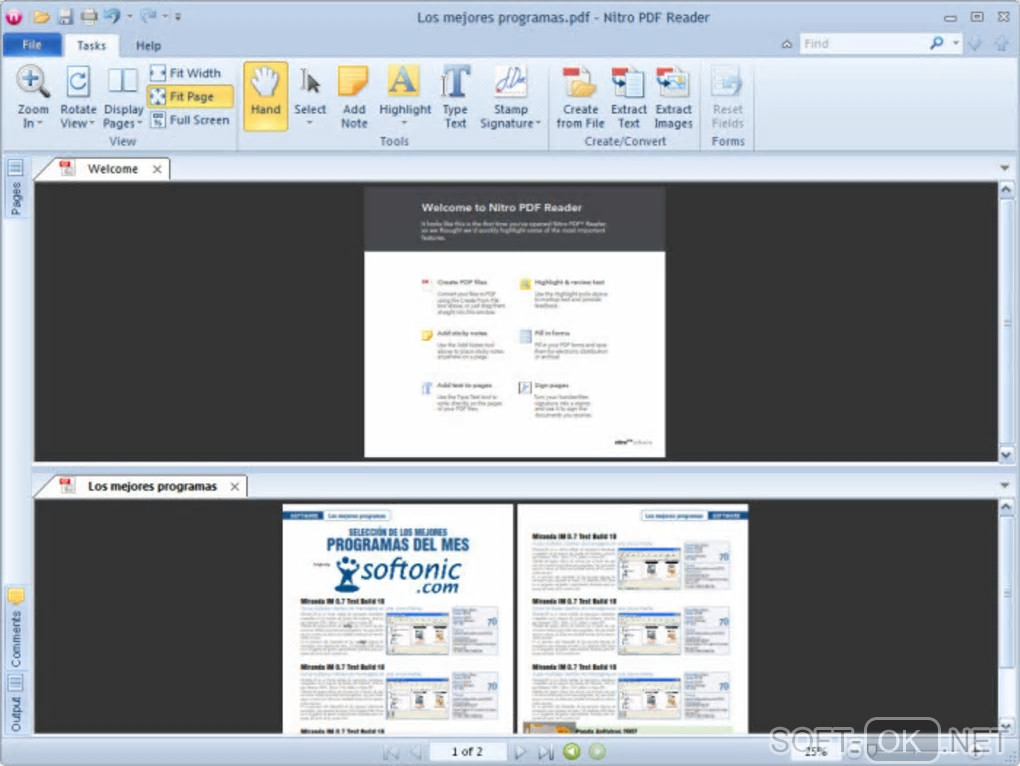Click the Zoom In tool
Image resolution: width=1020 pixels, height=766 pixels.
pos(33,97)
